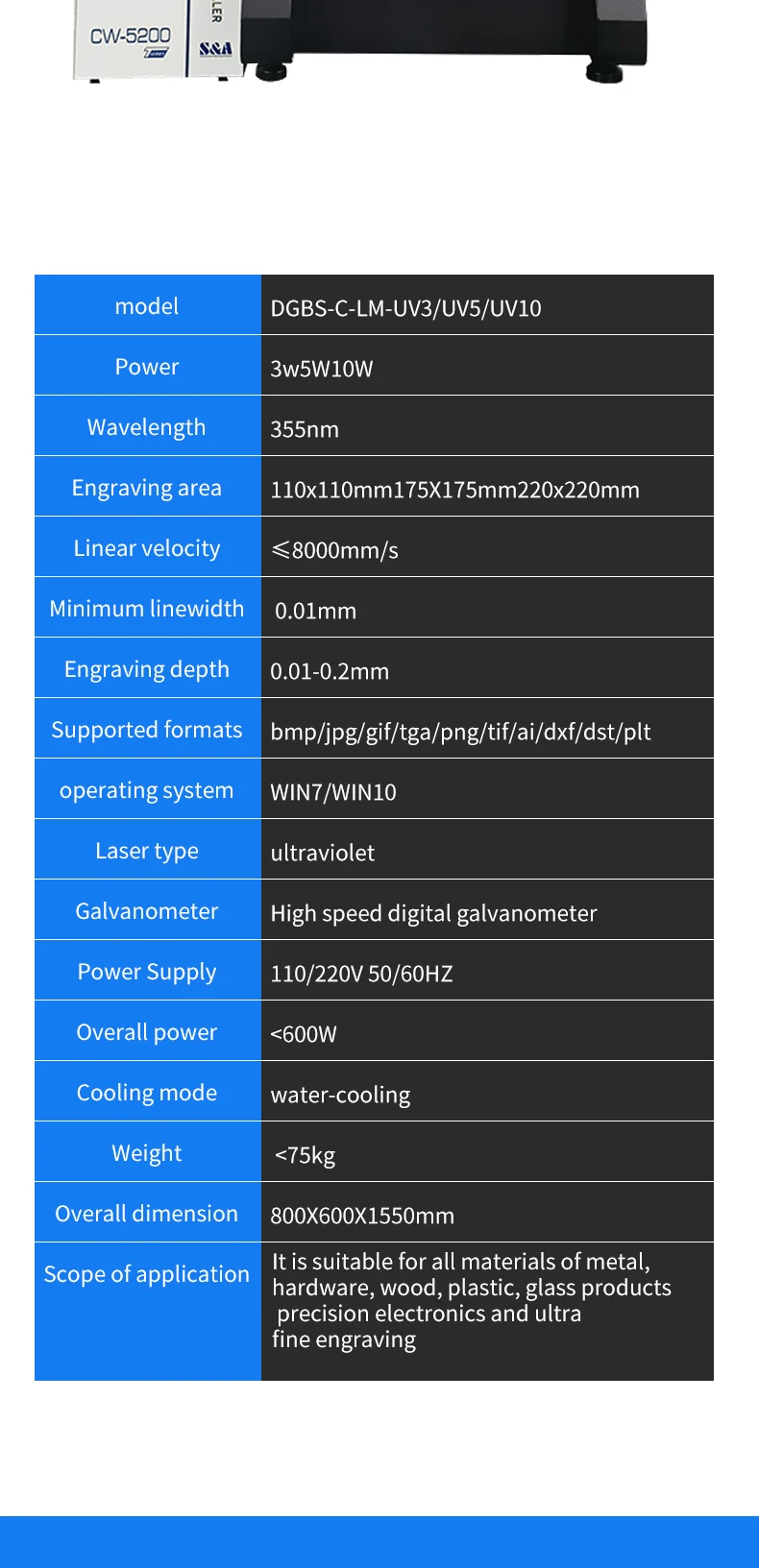Click High speed digital galvanometer text
759x1568 pixels.
pyautogui.click(x=433, y=913)
